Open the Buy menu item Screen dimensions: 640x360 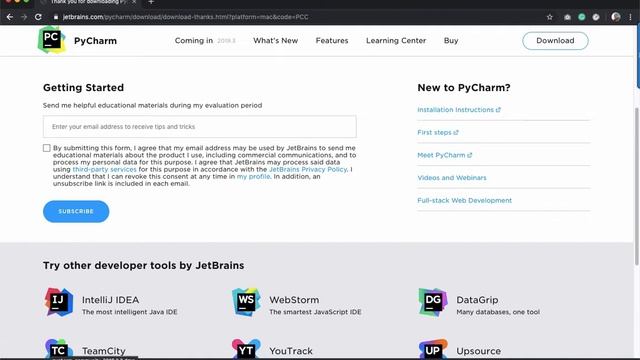(x=451, y=41)
